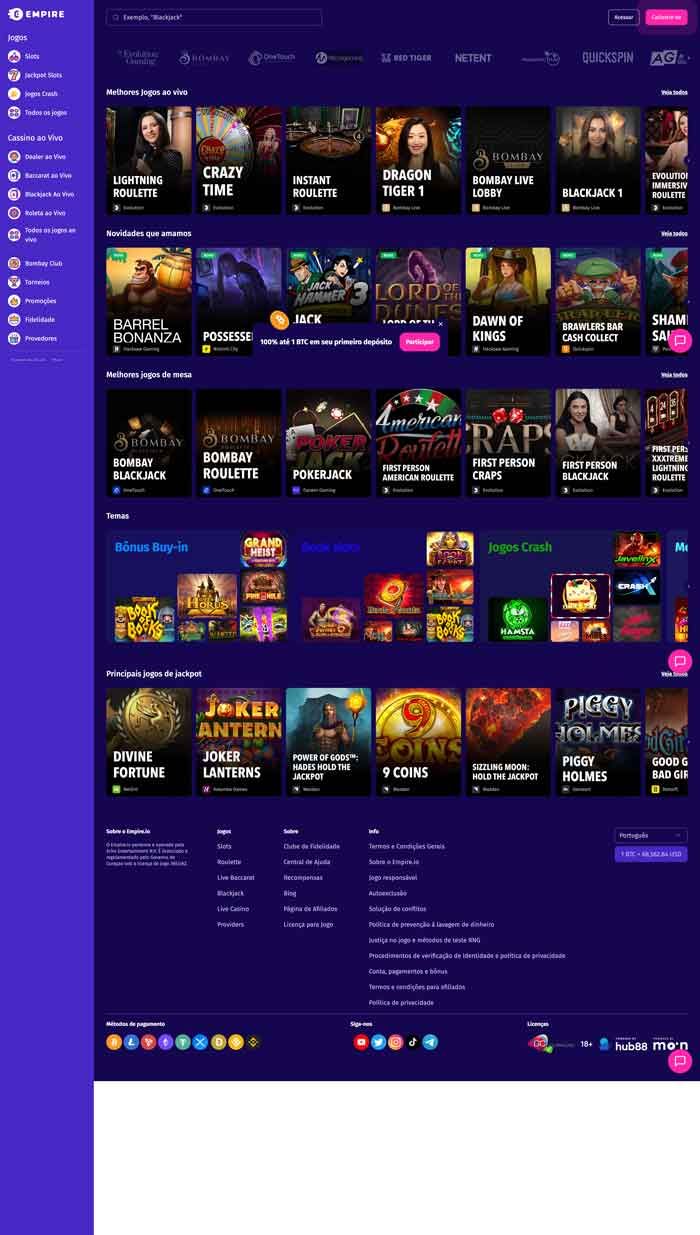Click the game search input field
700x1235 pixels.
[x=214, y=17]
